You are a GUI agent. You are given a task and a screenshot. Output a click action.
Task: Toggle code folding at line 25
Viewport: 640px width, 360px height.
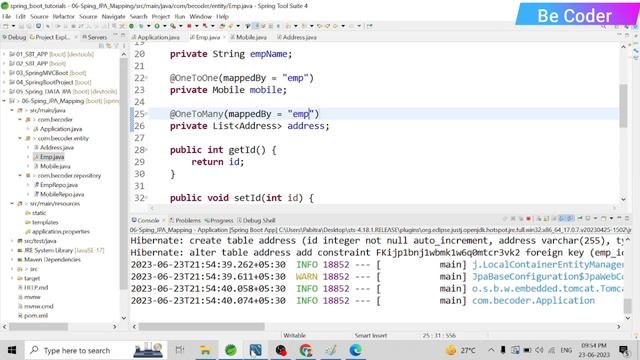point(147,113)
